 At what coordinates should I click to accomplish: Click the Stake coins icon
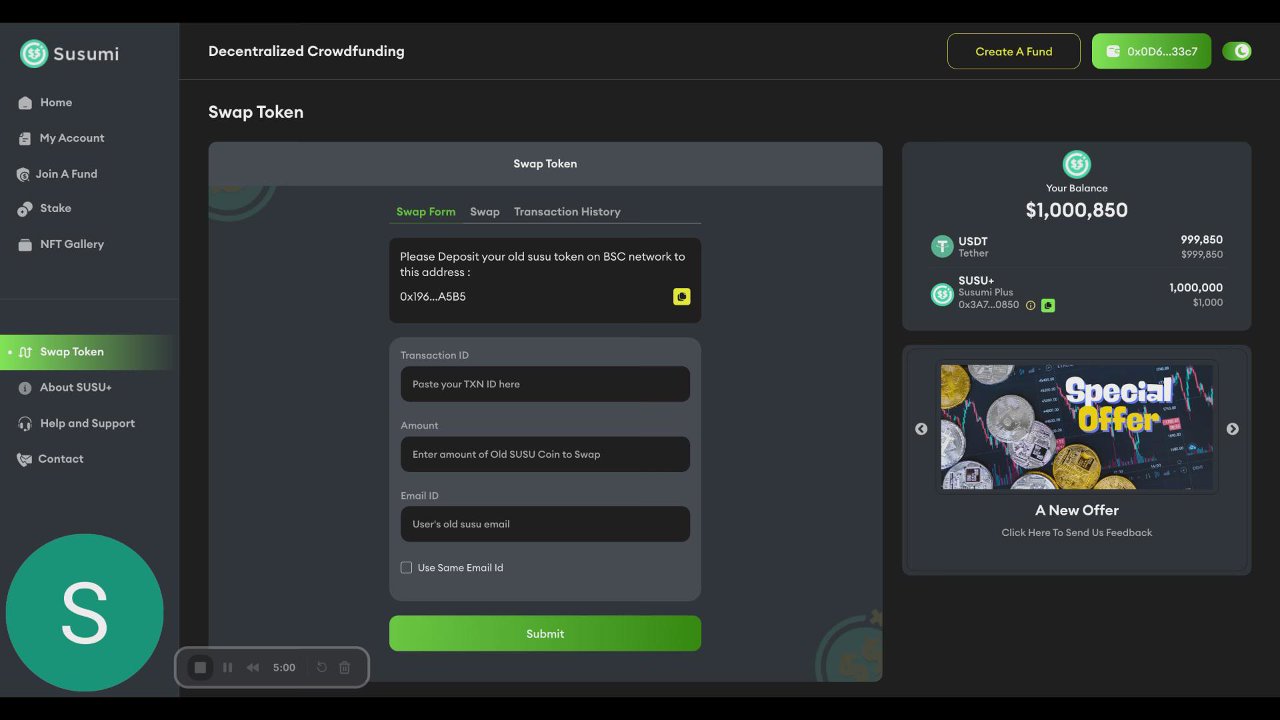pos(25,209)
